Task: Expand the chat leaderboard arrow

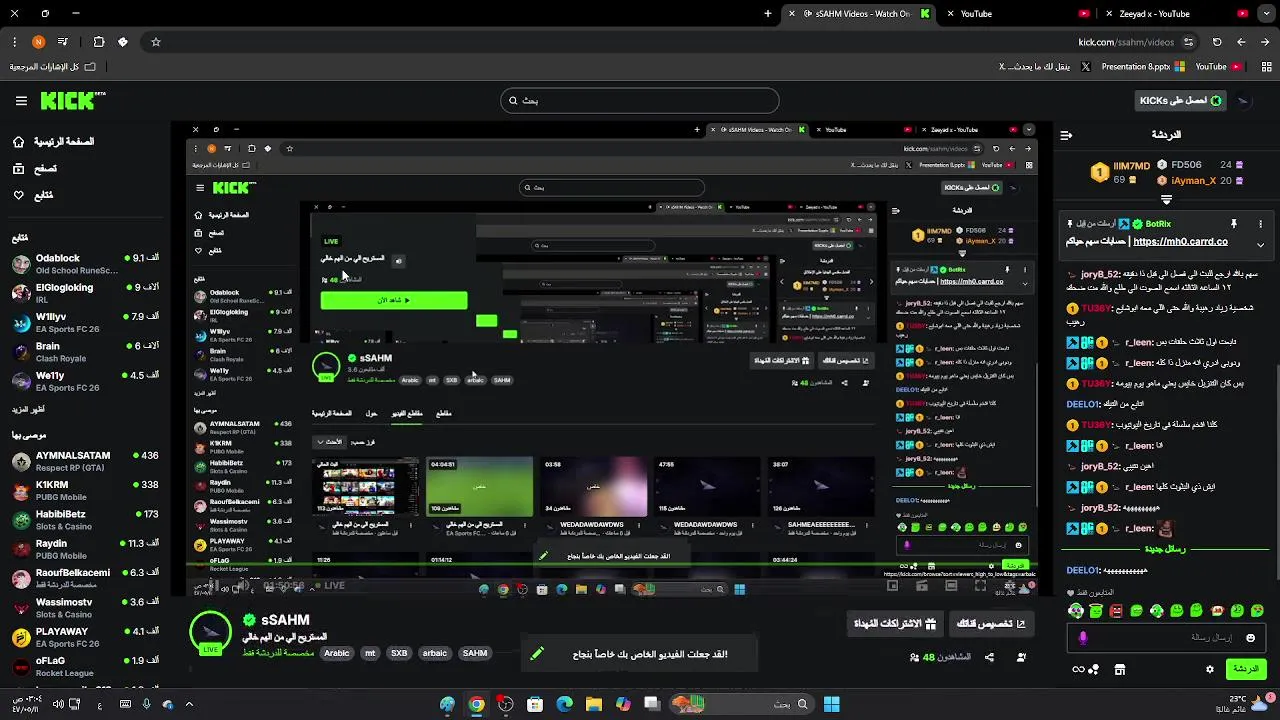Action: [1166, 200]
